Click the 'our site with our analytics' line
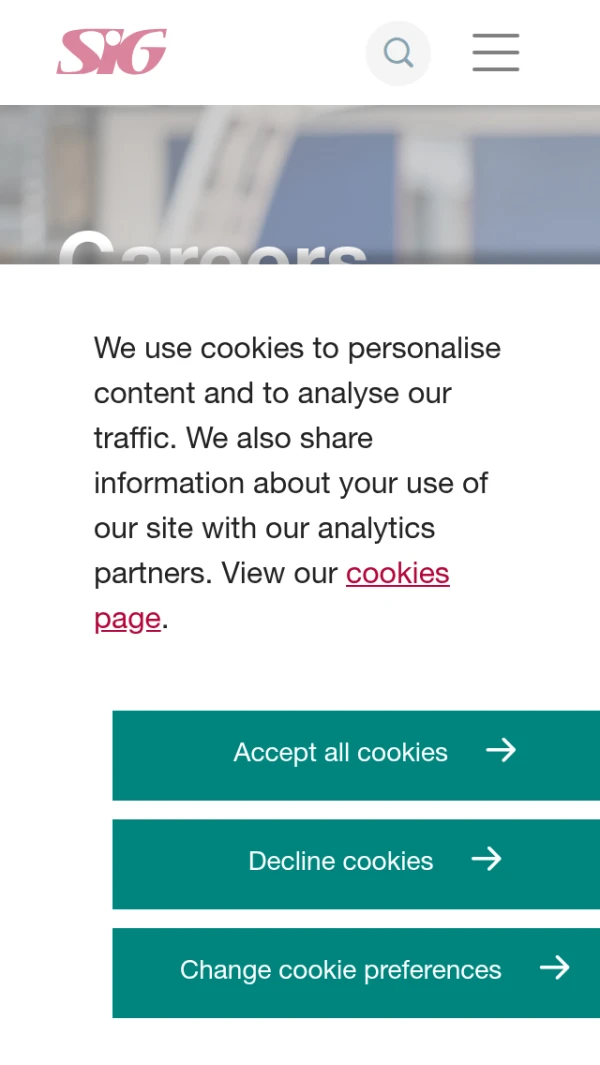Screen dimensions: 600x1065 click(264, 528)
